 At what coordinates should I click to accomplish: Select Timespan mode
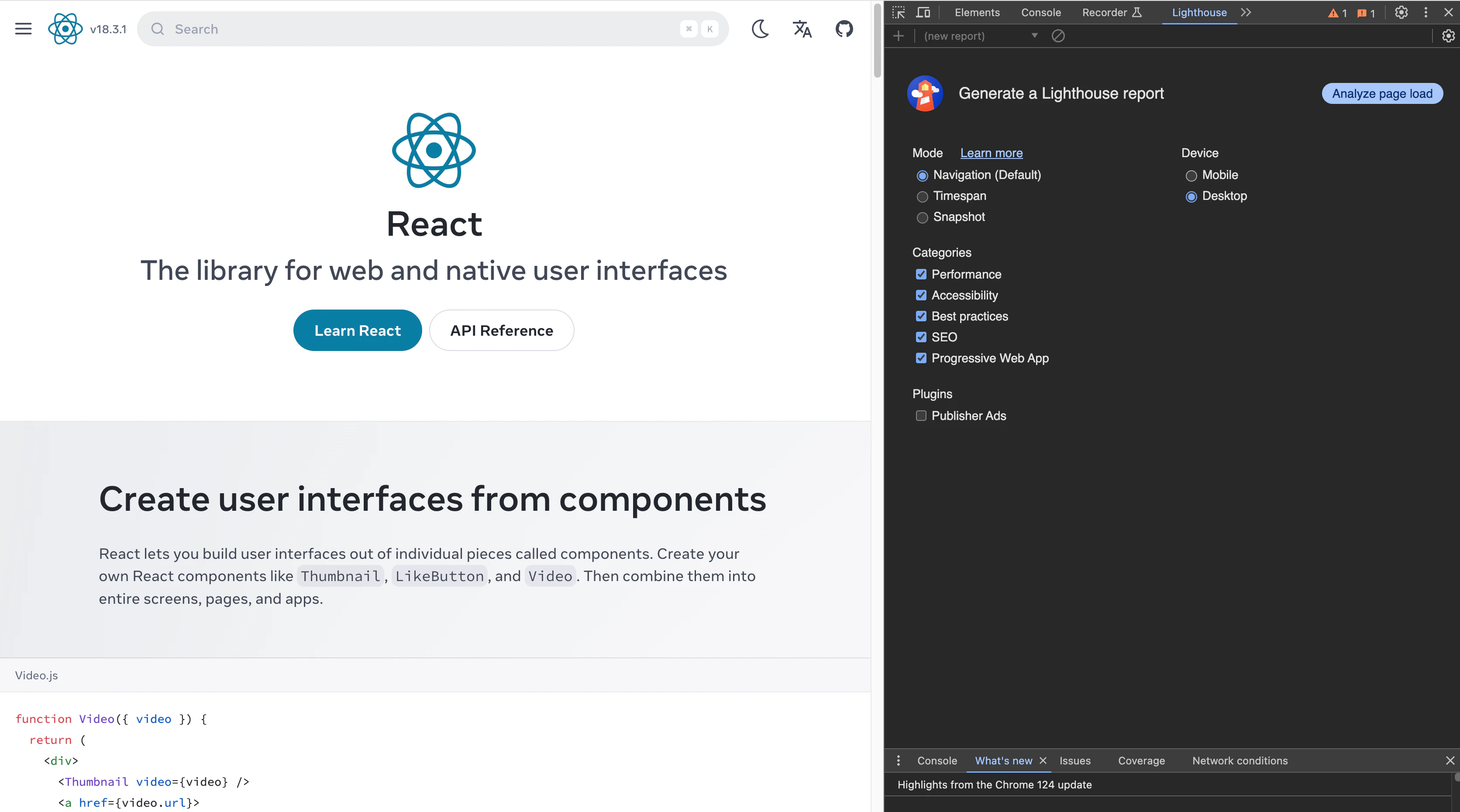[922, 196]
